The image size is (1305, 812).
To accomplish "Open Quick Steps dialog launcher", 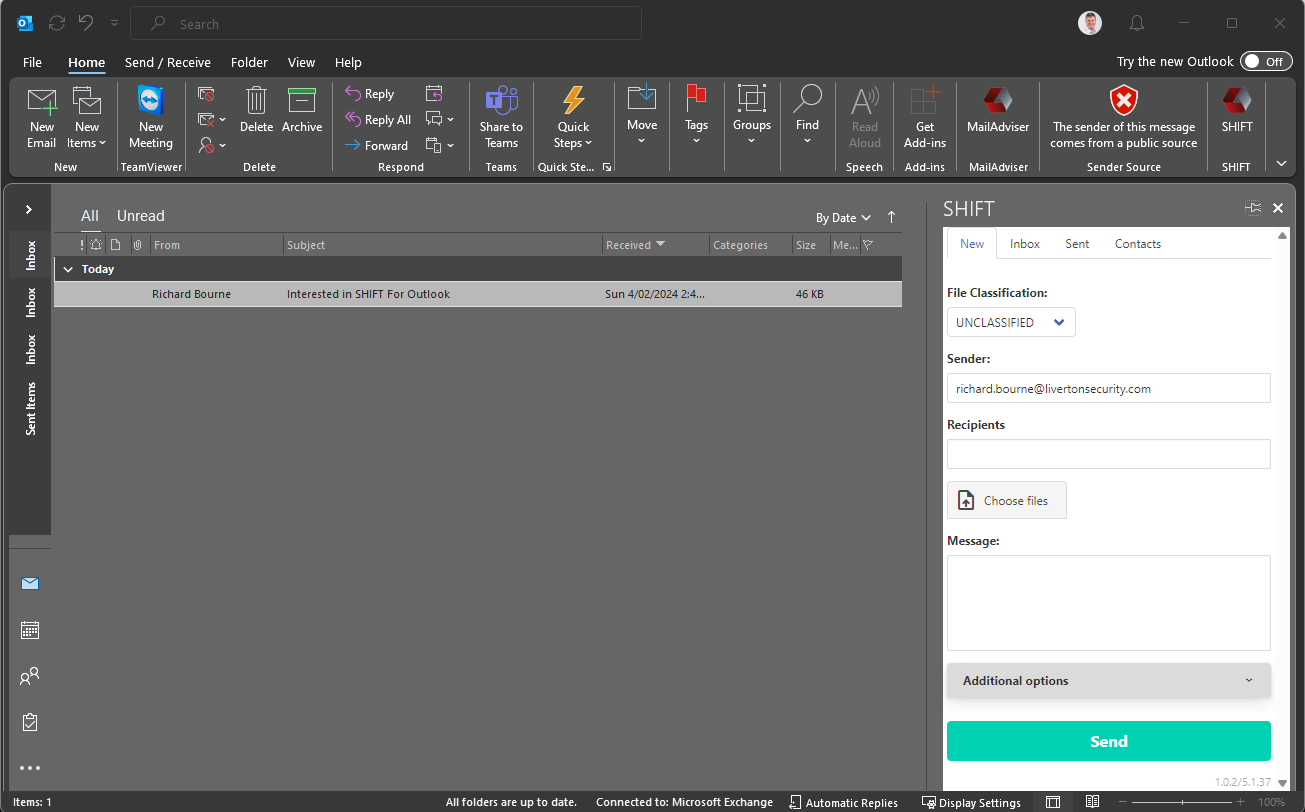I will click(x=607, y=168).
